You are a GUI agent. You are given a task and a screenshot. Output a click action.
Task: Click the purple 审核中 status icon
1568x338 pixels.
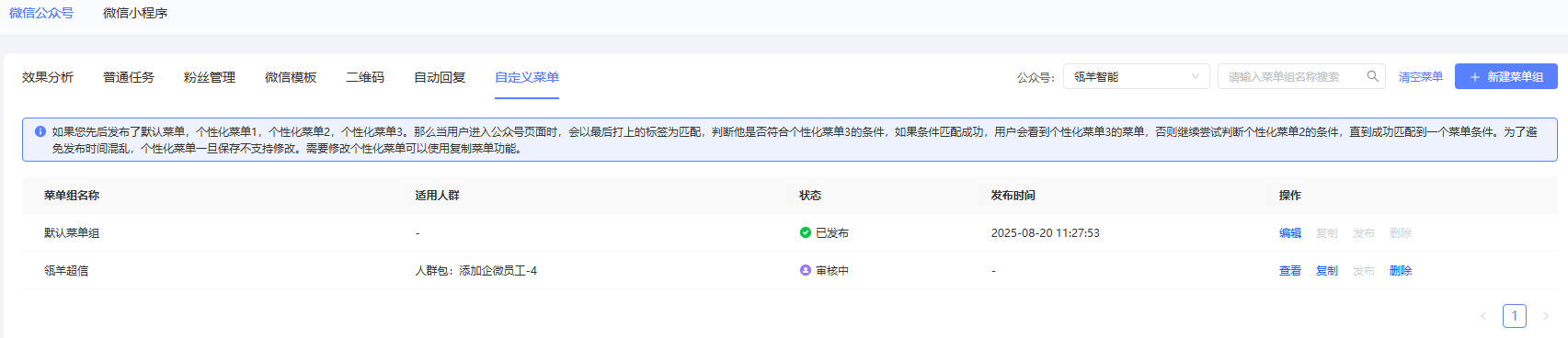pyautogui.click(x=806, y=270)
